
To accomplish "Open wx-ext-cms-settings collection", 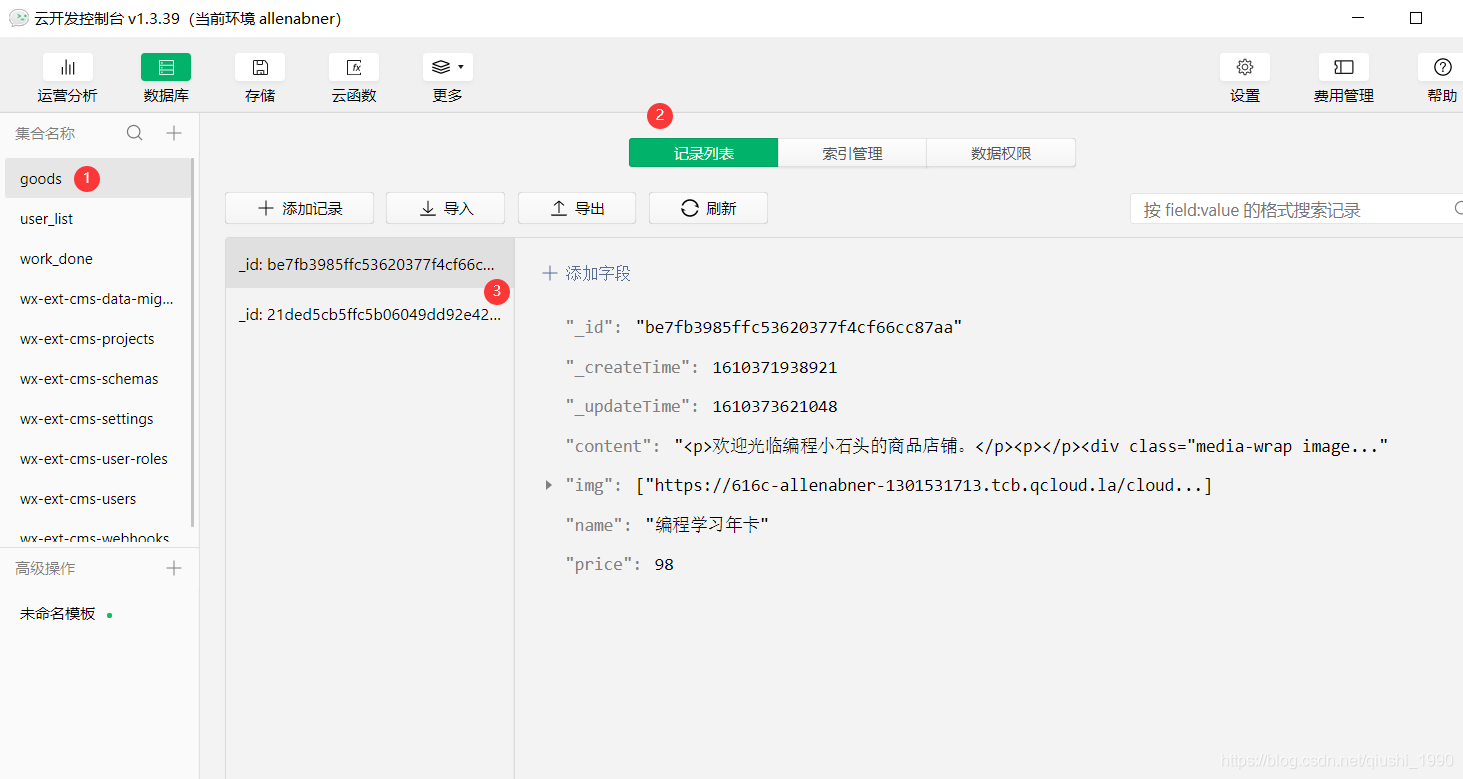I will click(96, 419).
